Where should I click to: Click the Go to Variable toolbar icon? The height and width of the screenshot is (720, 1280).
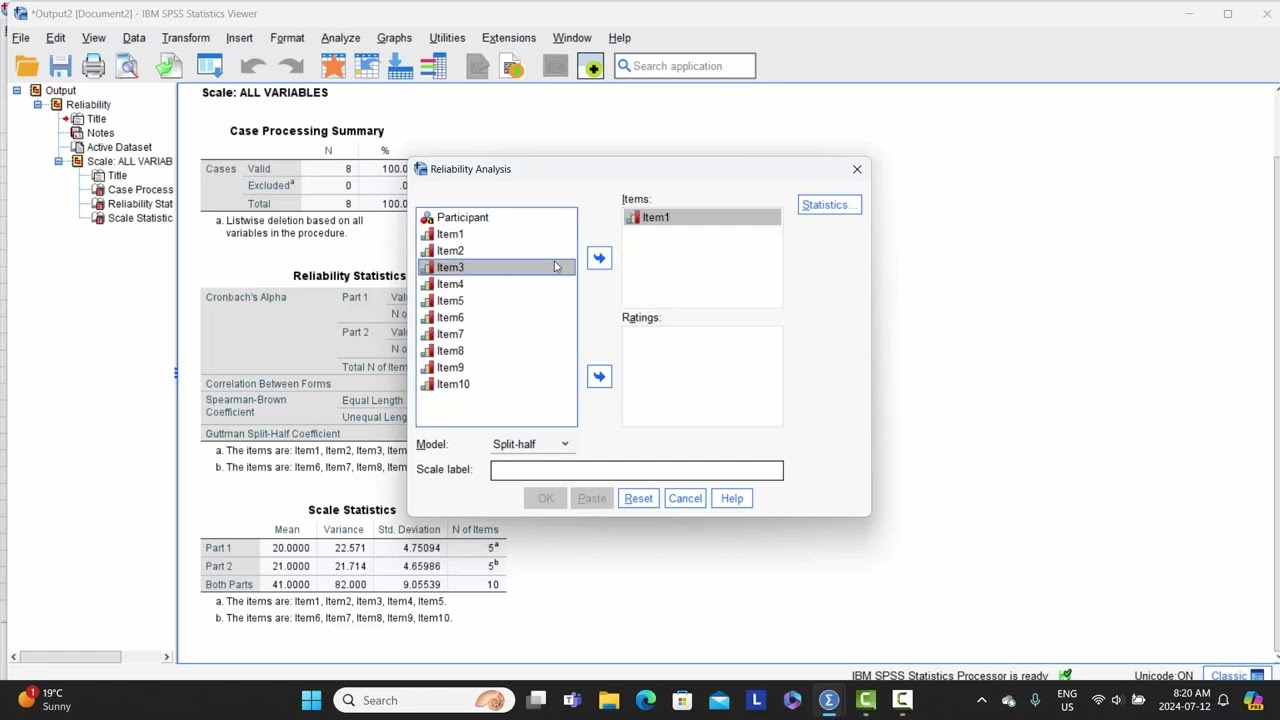(x=400, y=66)
